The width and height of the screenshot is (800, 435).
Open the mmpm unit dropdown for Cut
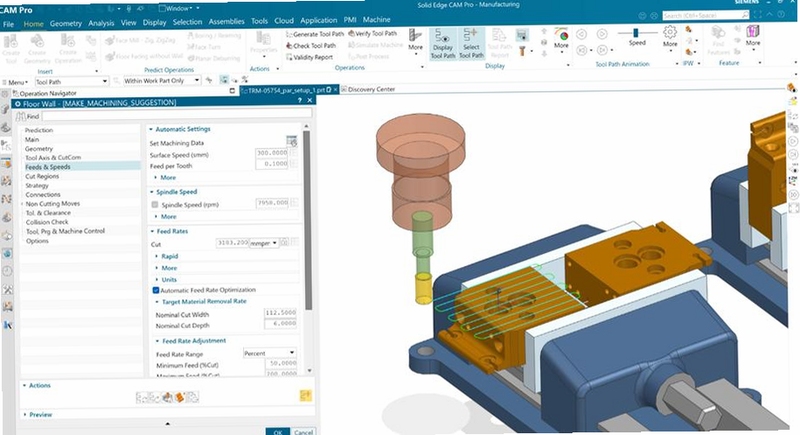(x=263, y=243)
